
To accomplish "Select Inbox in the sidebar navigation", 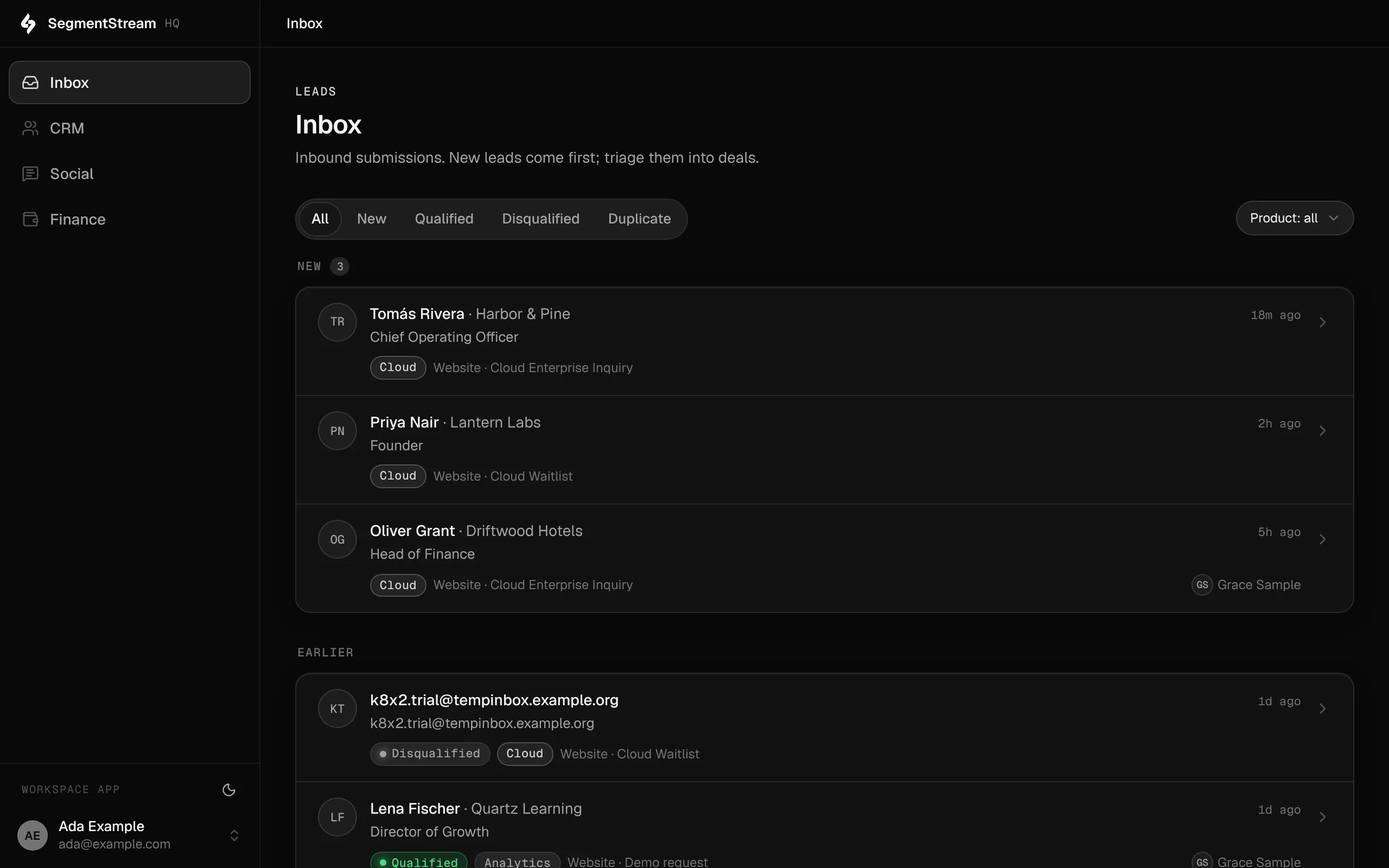I will point(130,82).
